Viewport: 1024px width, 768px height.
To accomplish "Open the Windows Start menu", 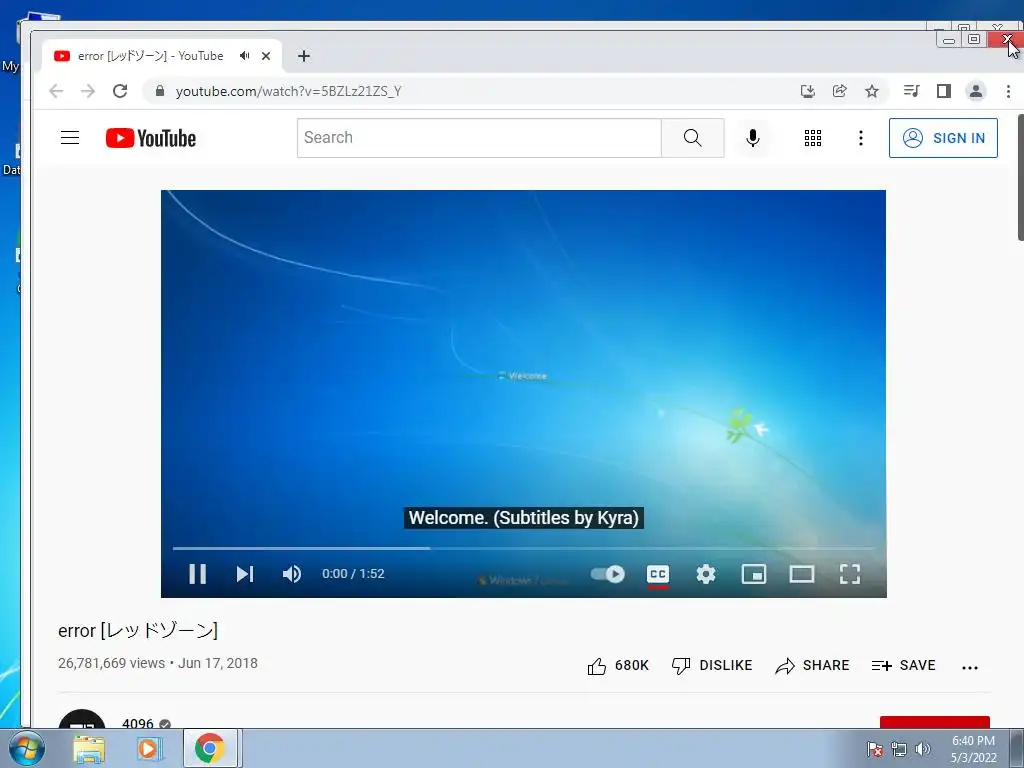I will (25, 748).
